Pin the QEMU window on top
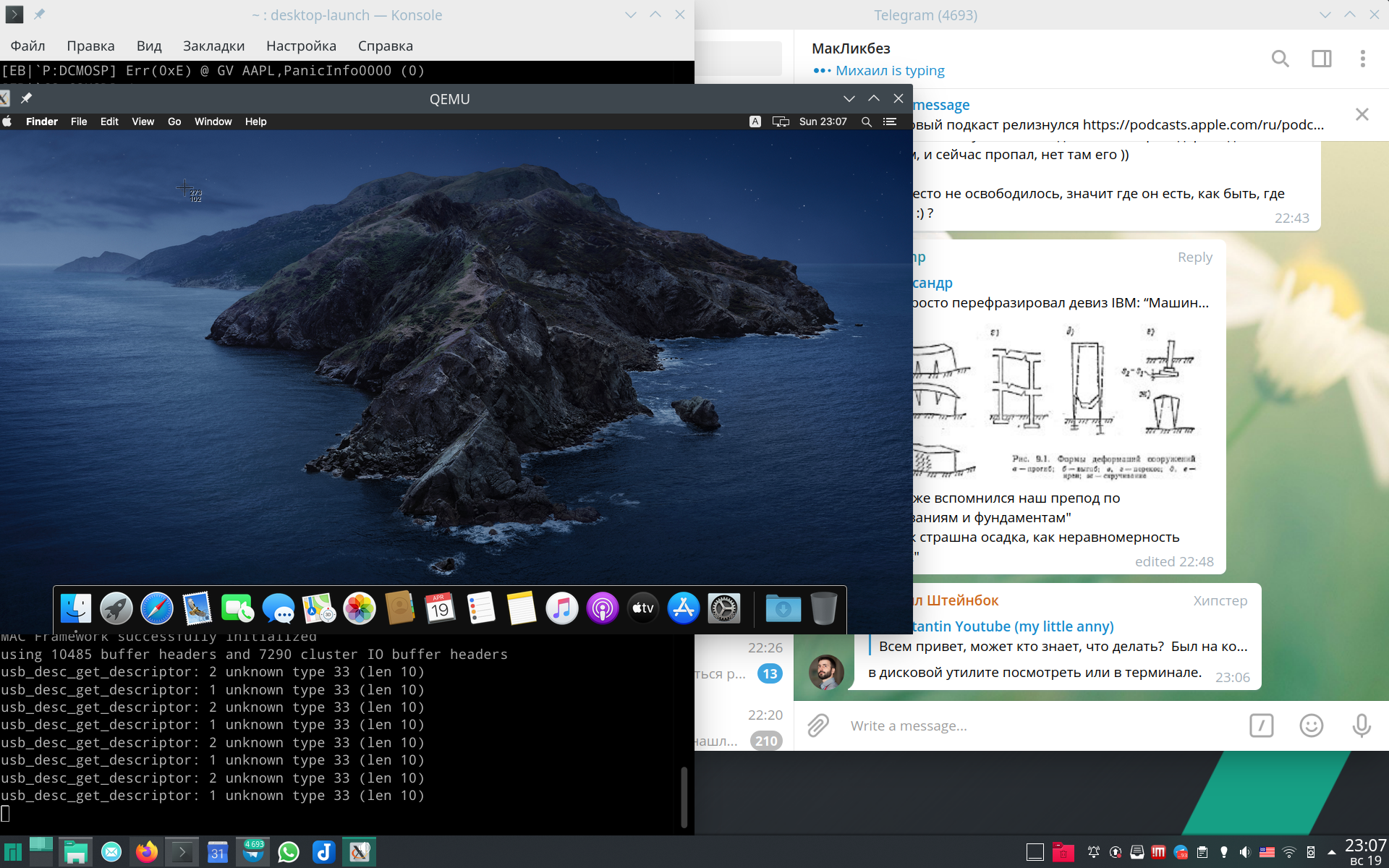Viewport: 1389px width, 868px height. (x=27, y=98)
